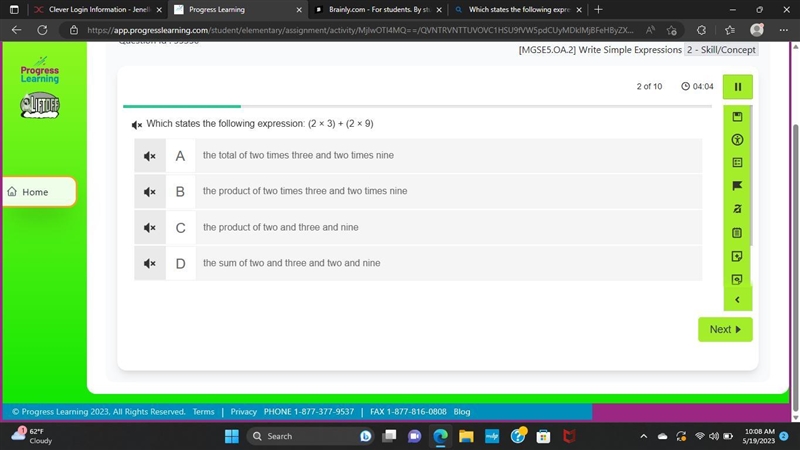800x450 pixels.
Task: Refresh the current page
Action: click(x=42, y=30)
